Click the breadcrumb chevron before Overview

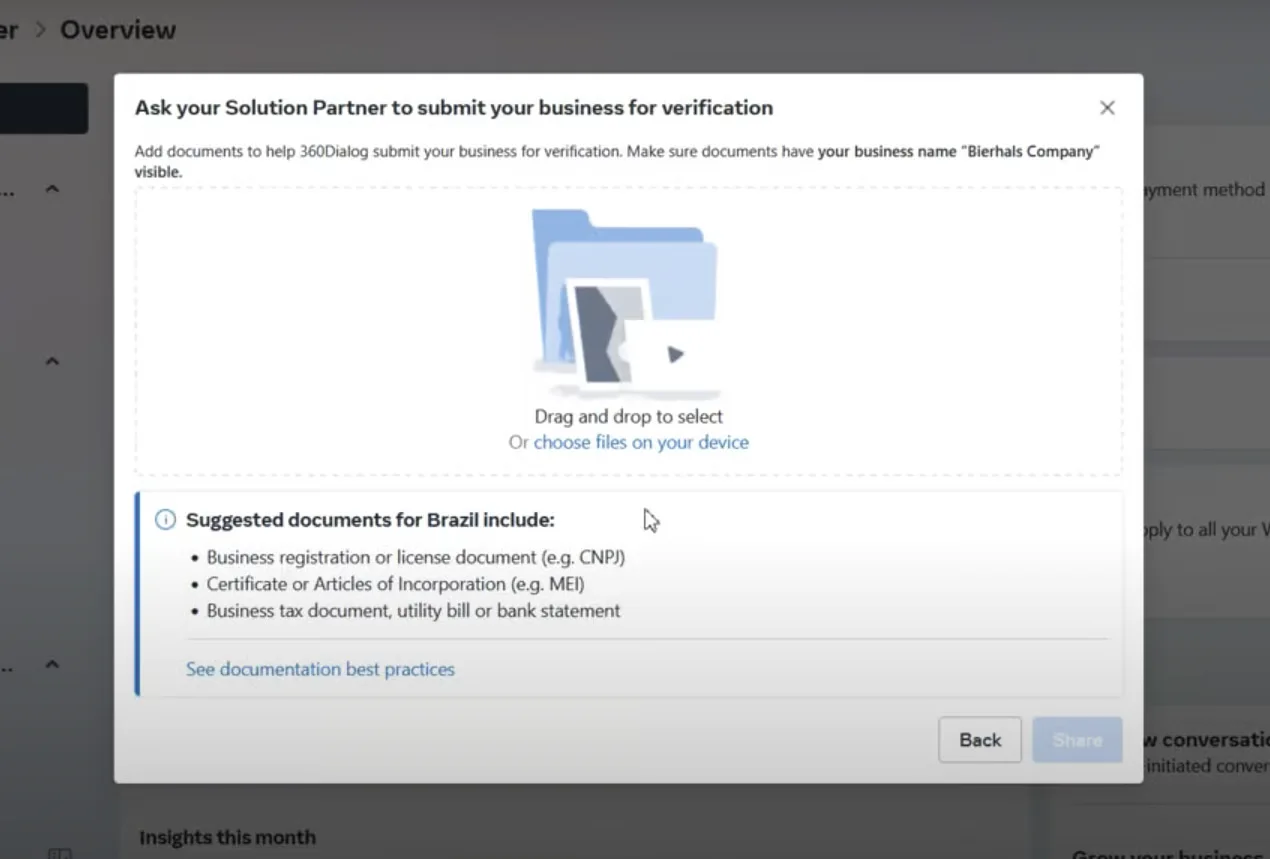coord(40,30)
